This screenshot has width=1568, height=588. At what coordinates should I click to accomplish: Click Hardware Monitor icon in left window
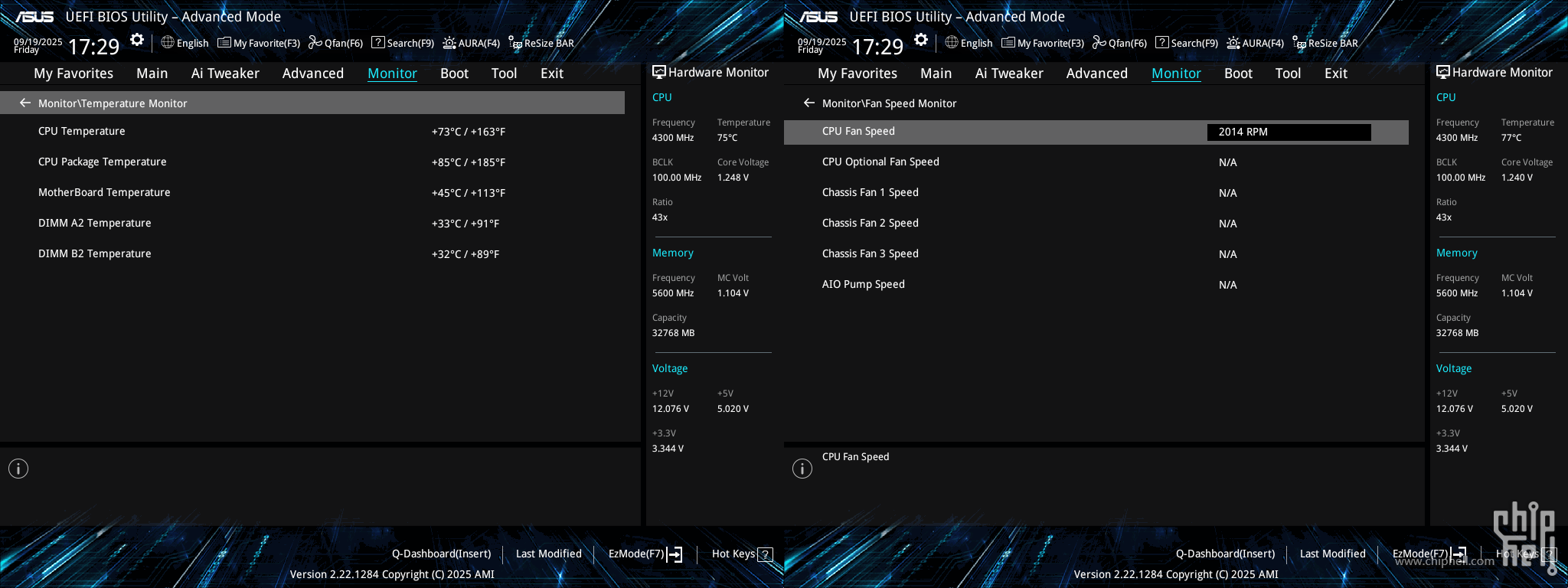click(x=658, y=72)
